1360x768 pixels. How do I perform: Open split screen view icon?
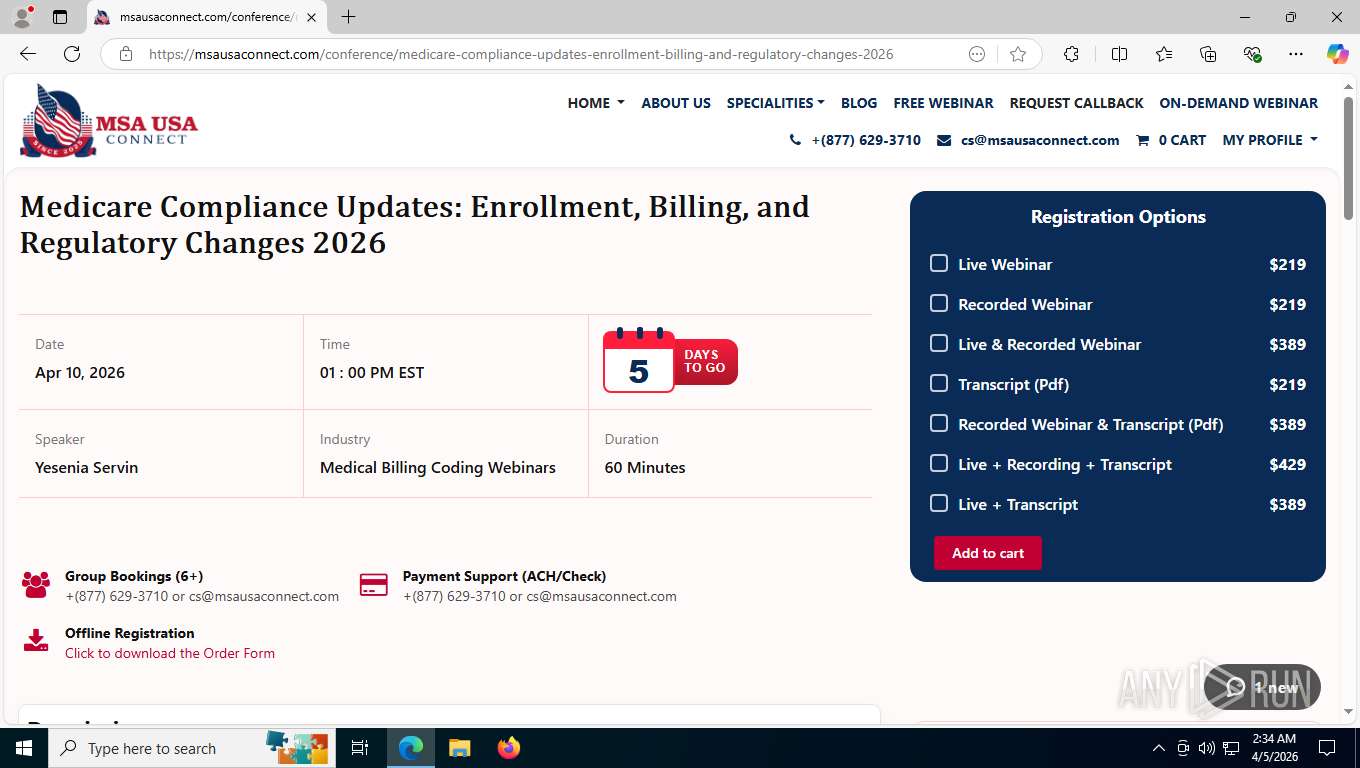tap(1119, 54)
